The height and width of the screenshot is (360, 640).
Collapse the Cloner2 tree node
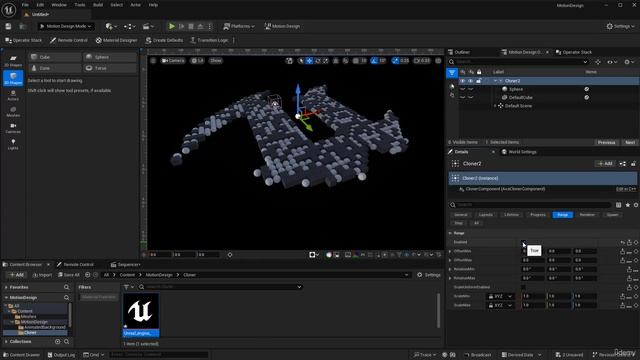click(x=496, y=81)
